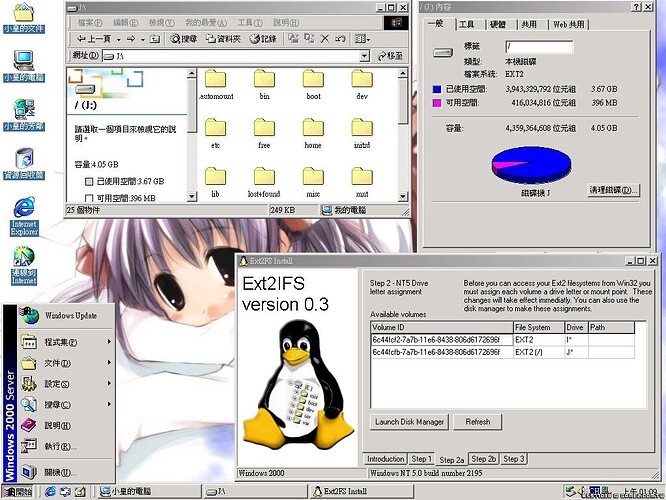Switch to Tools tab in properties dialog
666x500 pixels.
coord(467,25)
